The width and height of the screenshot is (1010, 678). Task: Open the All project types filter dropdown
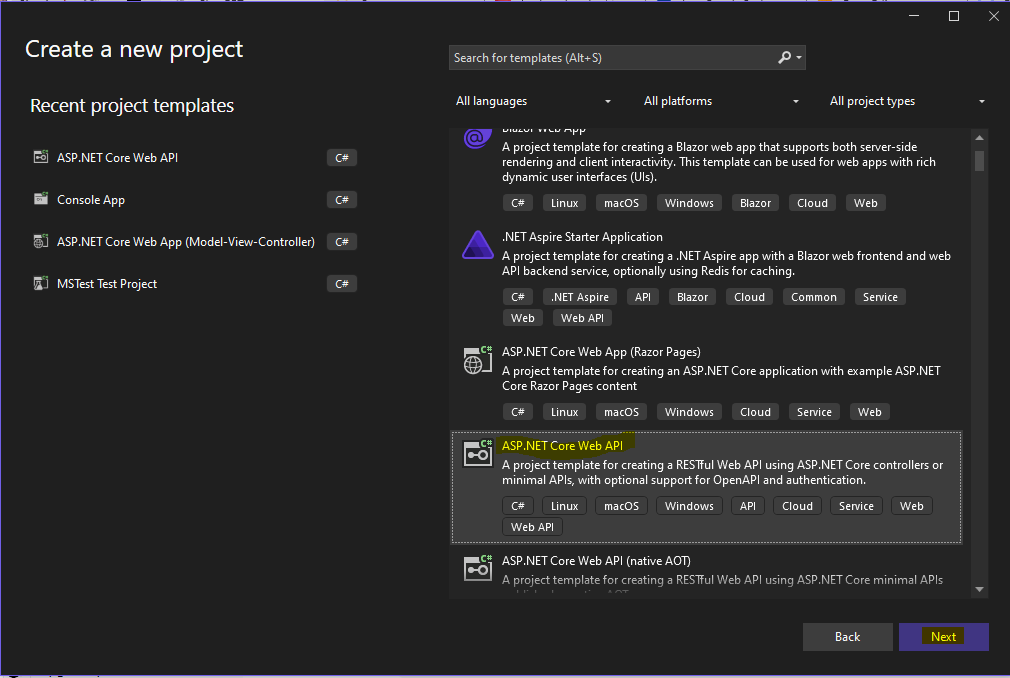click(907, 101)
